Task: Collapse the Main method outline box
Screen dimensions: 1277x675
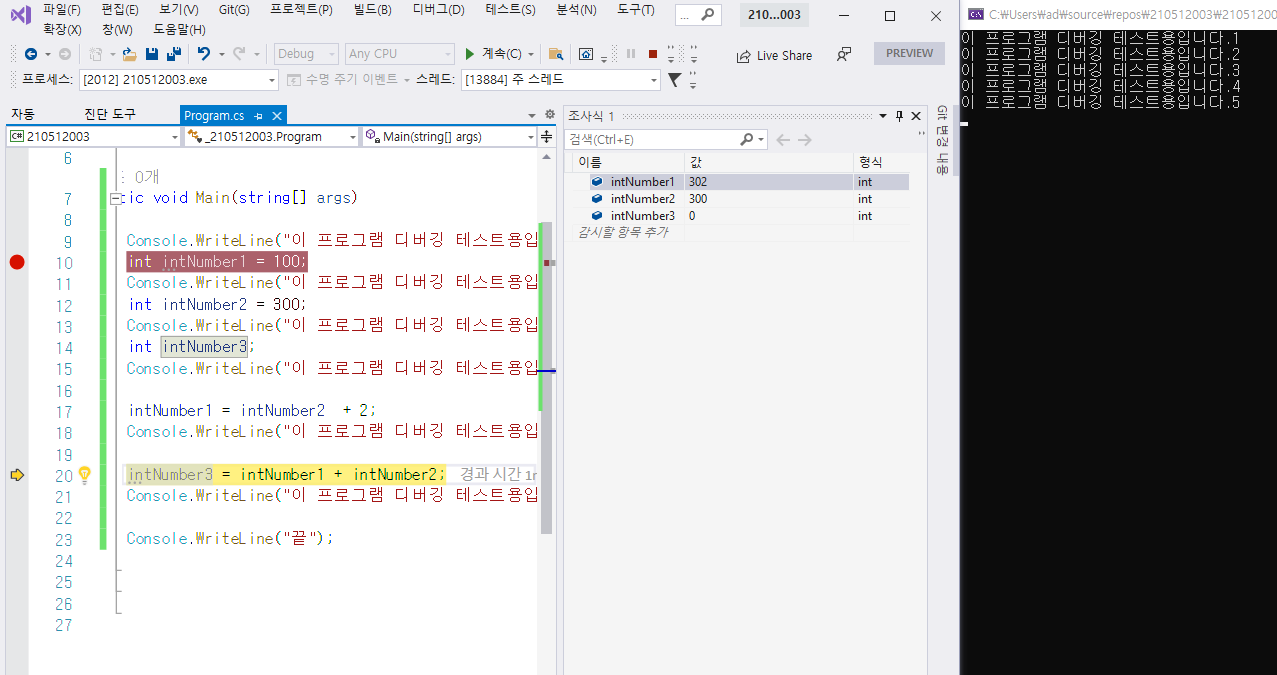Action: click(x=116, y=199)
